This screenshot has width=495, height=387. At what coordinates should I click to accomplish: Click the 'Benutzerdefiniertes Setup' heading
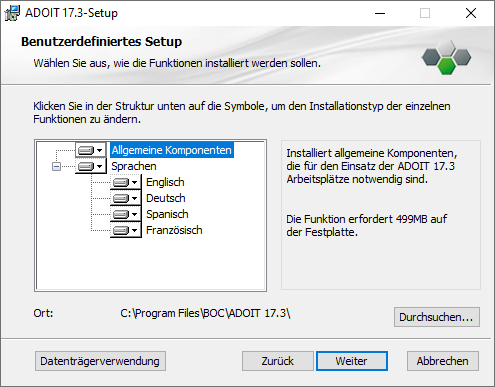(x=101, y=42)
